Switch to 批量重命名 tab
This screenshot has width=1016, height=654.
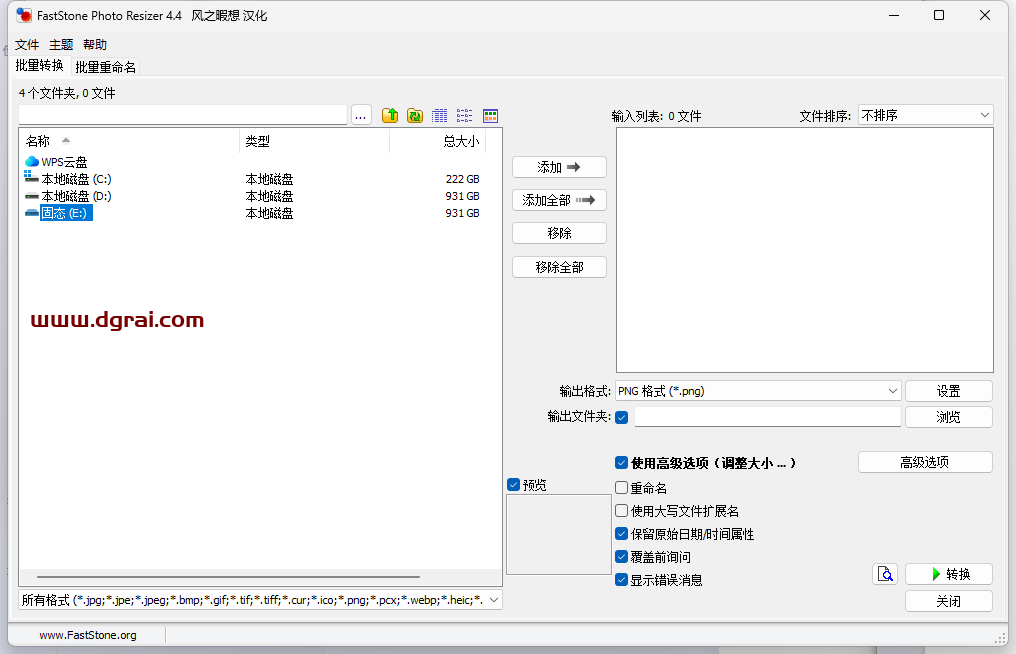point(105,67)
